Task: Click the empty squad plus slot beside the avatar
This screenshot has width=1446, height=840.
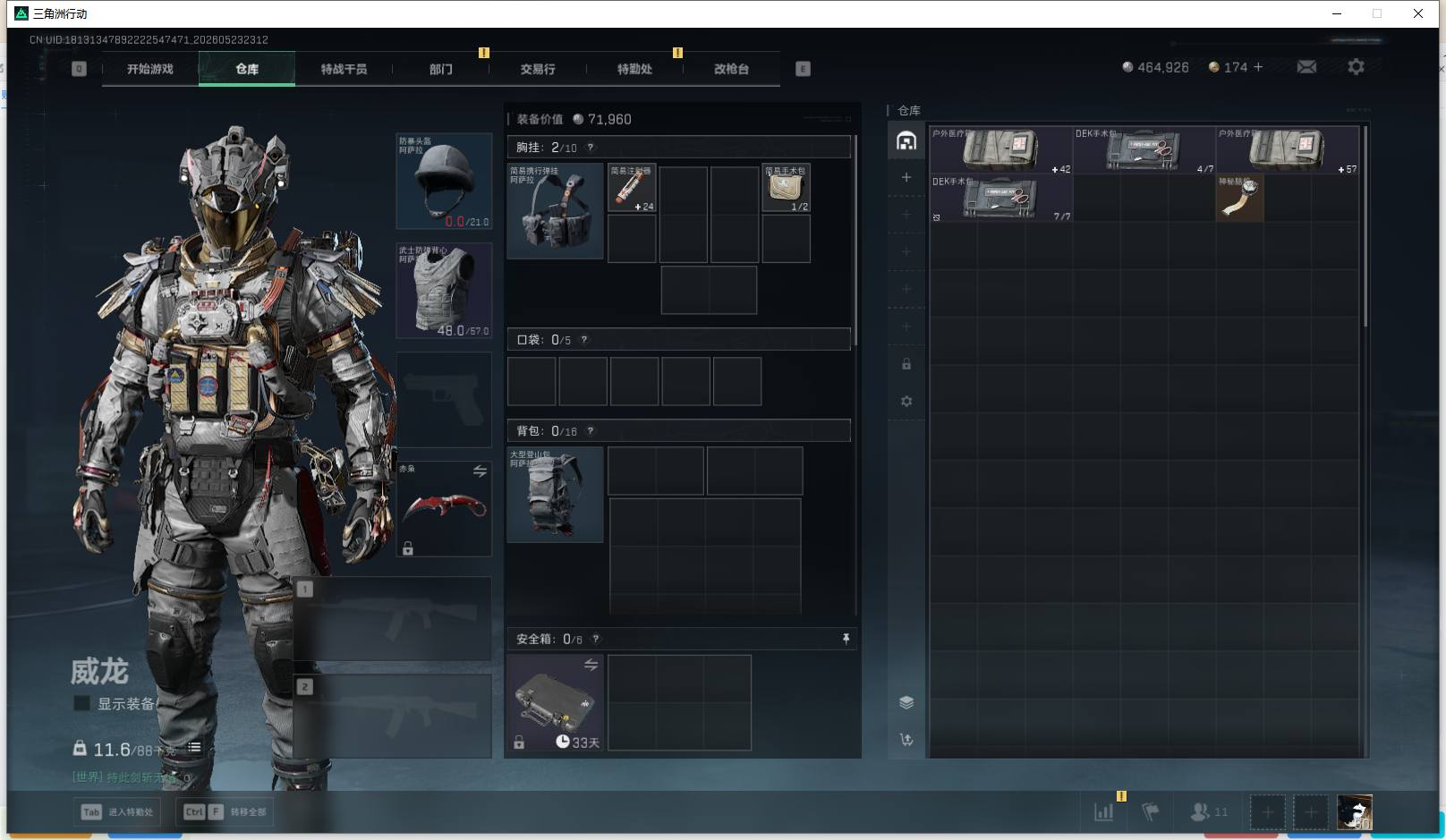Action: [1311, 812]
